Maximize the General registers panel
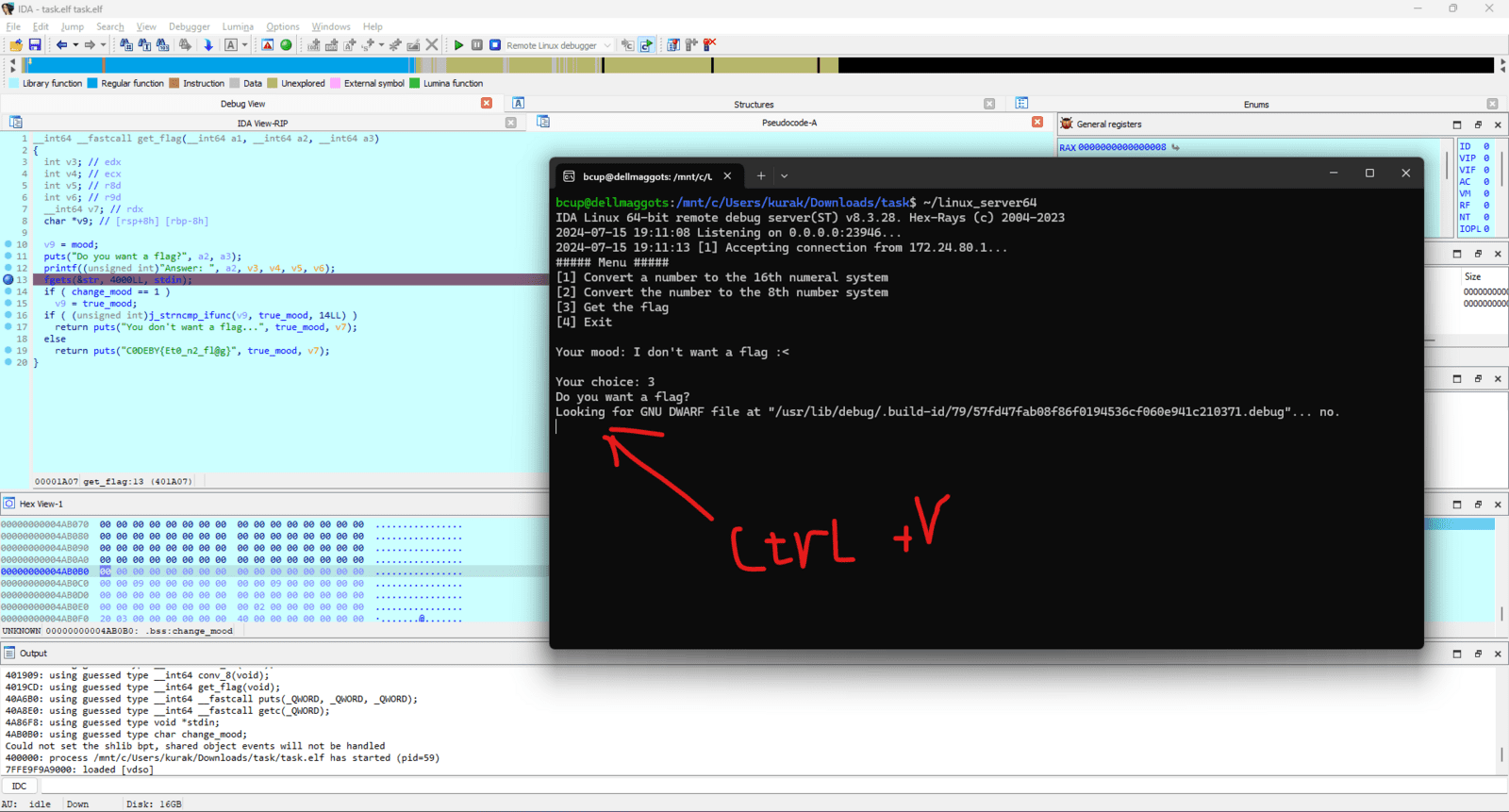1509x812 pixels. click(1457, 124)
